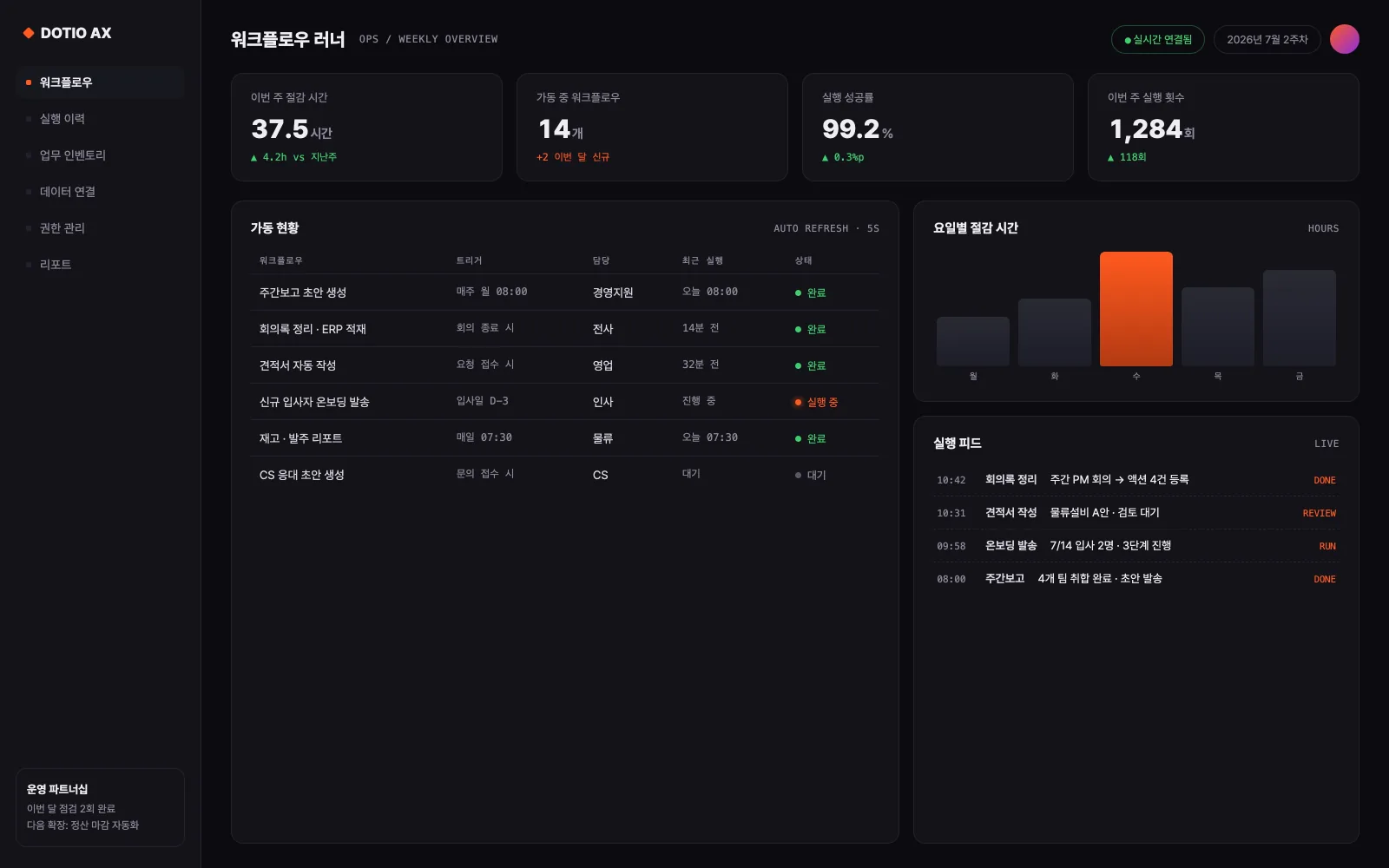Open 데이터 연결 sidebar item
The width and height of the screenshot is (1389, 868).
pyautogui.click(x=100, y=192)
